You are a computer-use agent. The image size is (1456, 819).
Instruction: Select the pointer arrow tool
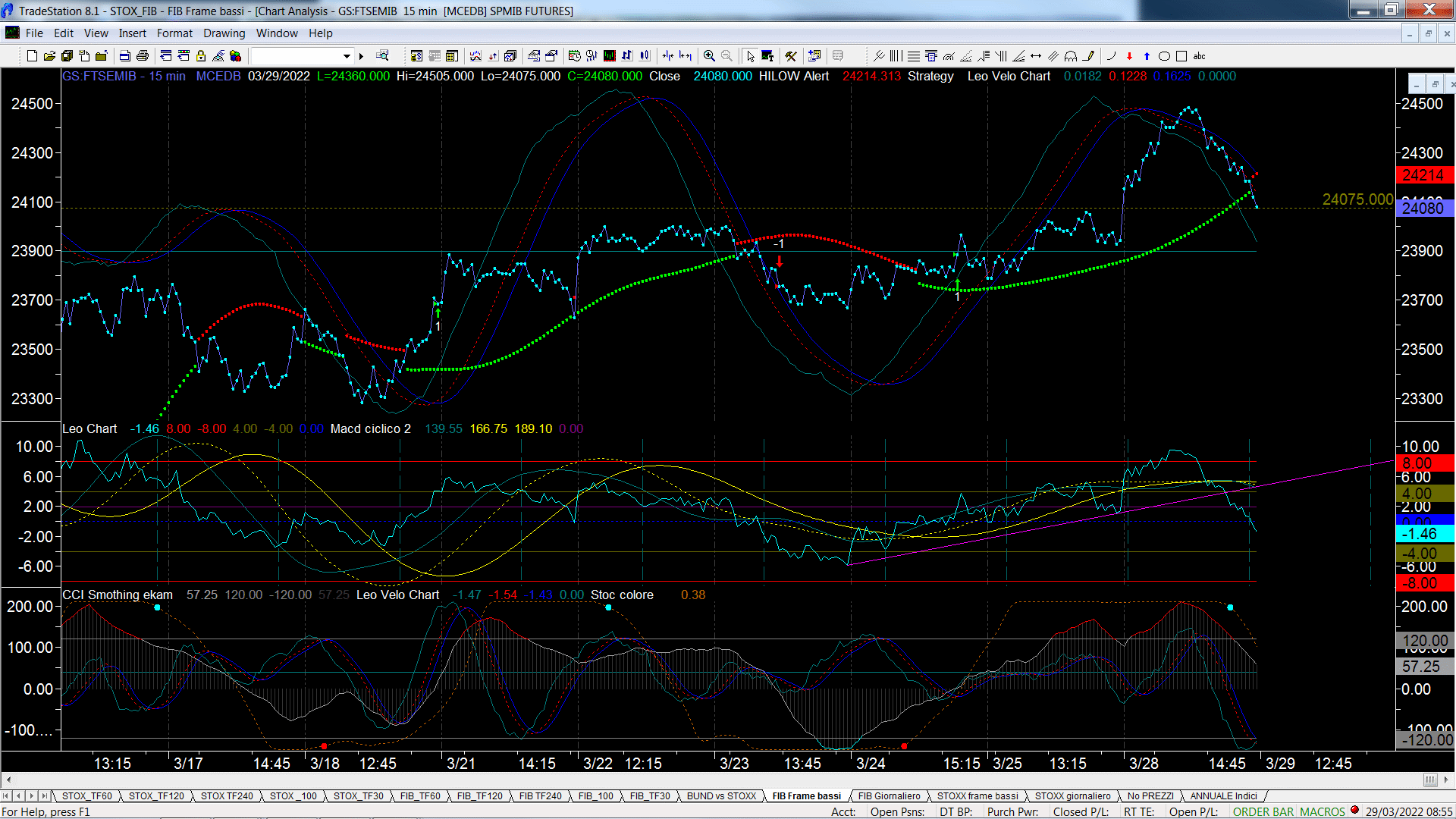(750, 56)
